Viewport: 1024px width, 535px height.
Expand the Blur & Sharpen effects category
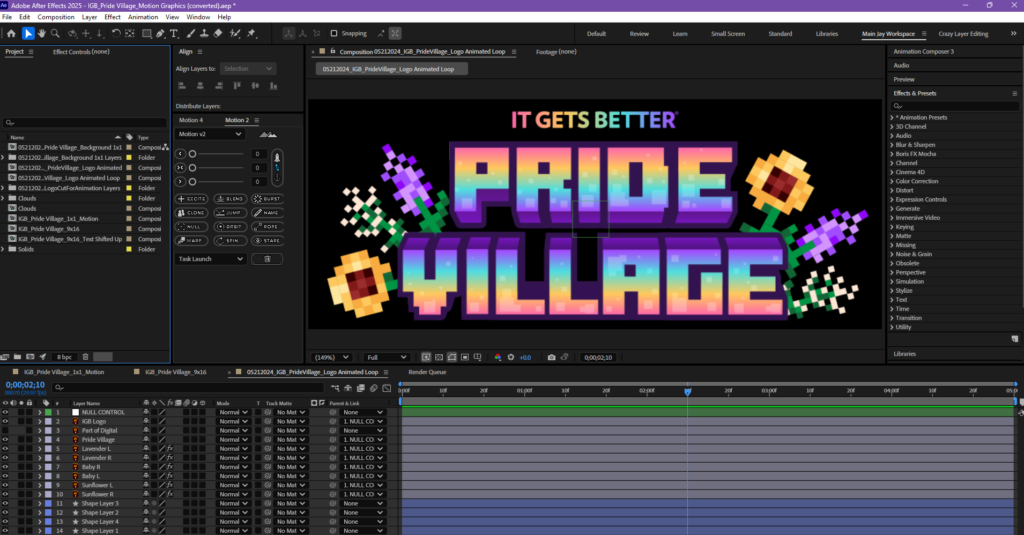coord(892,145)
